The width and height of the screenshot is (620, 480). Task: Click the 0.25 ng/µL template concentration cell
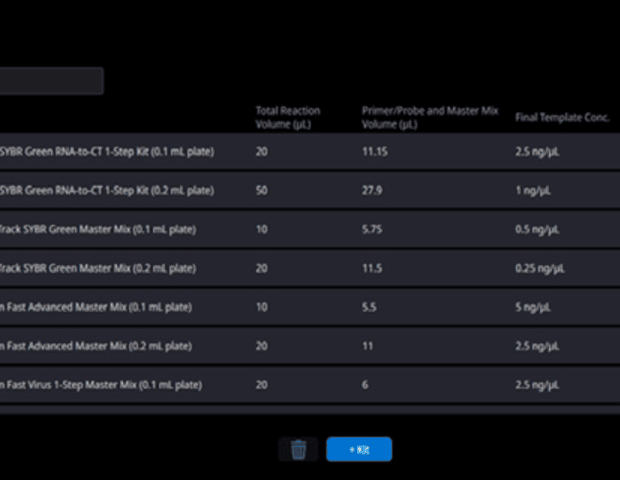(x=540, y=268)
